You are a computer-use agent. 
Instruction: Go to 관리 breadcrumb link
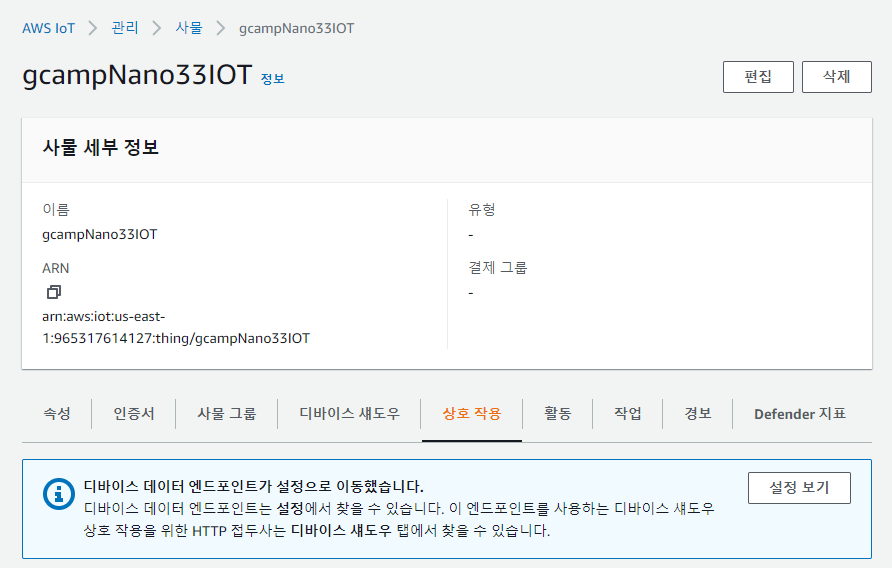pos(125,27)
